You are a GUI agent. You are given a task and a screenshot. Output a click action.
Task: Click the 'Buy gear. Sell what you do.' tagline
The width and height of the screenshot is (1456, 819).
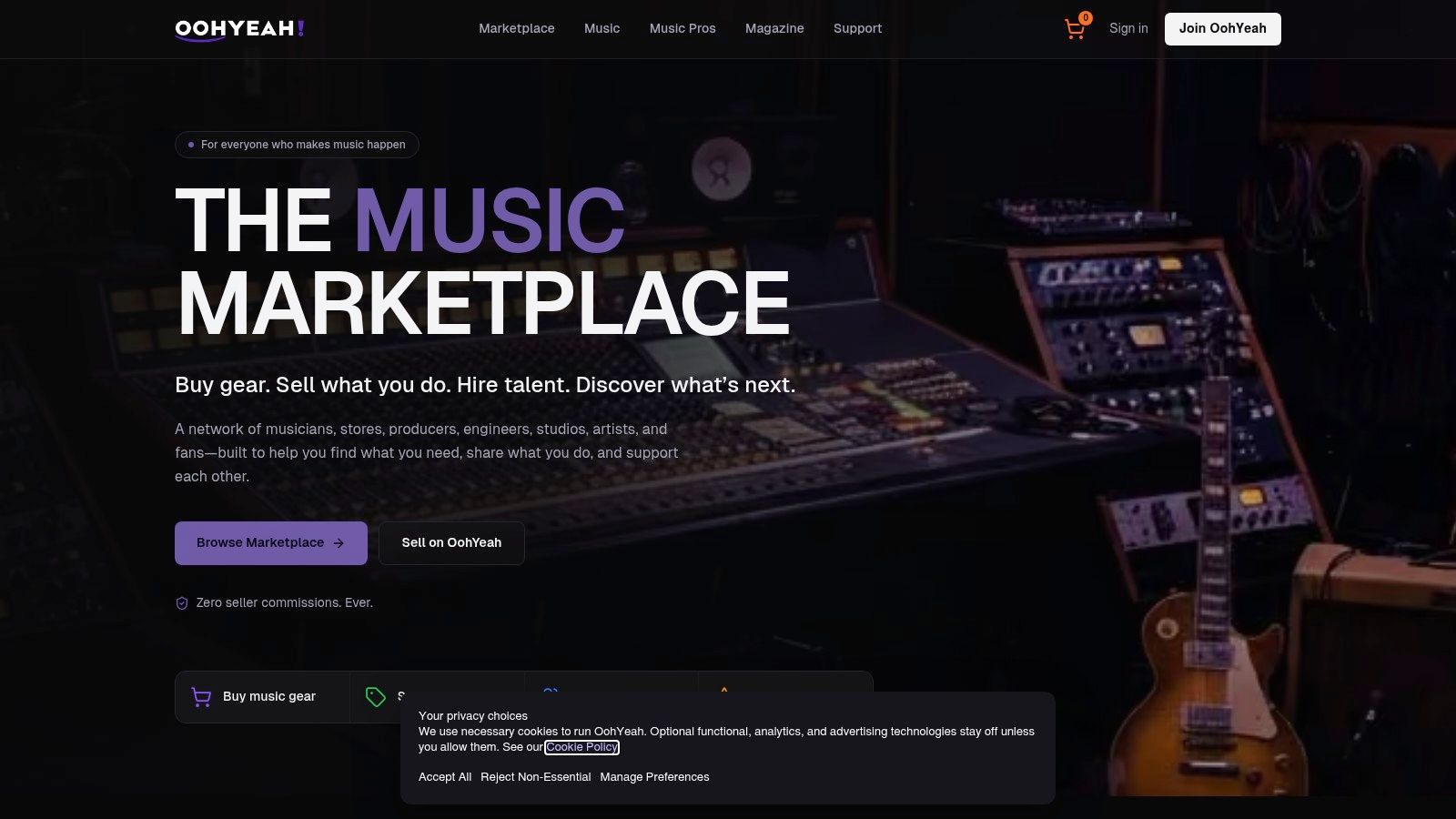point(485,385)
